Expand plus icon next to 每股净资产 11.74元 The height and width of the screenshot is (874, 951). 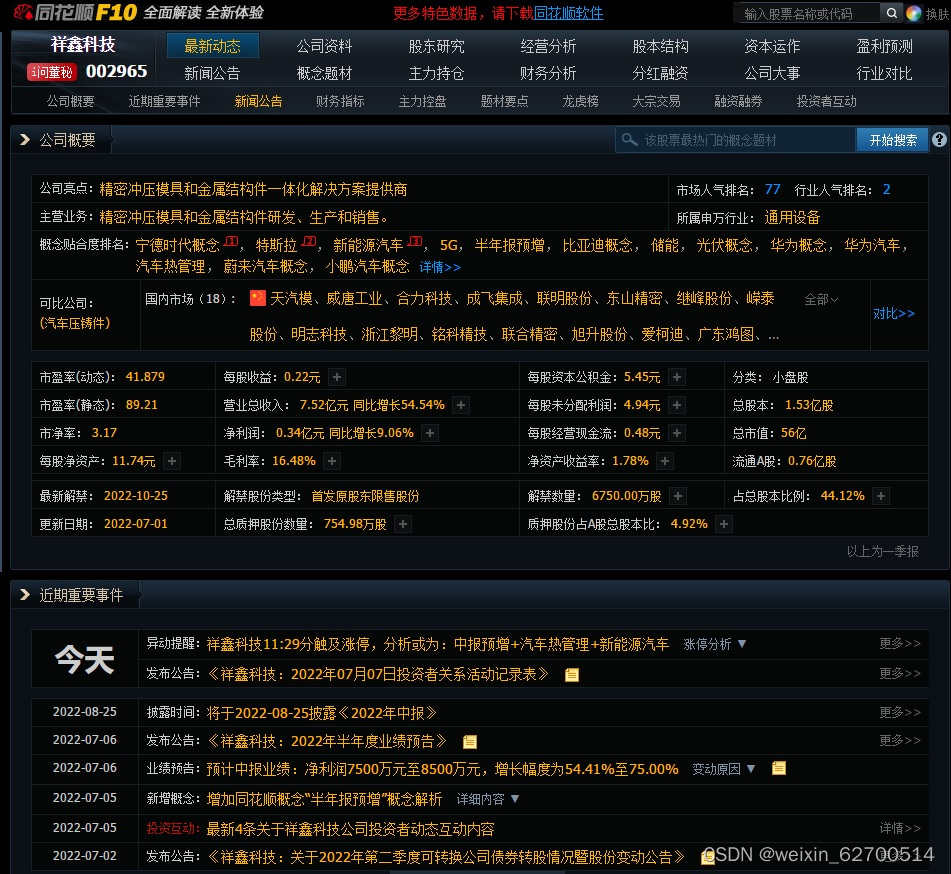tap(172, 461)
